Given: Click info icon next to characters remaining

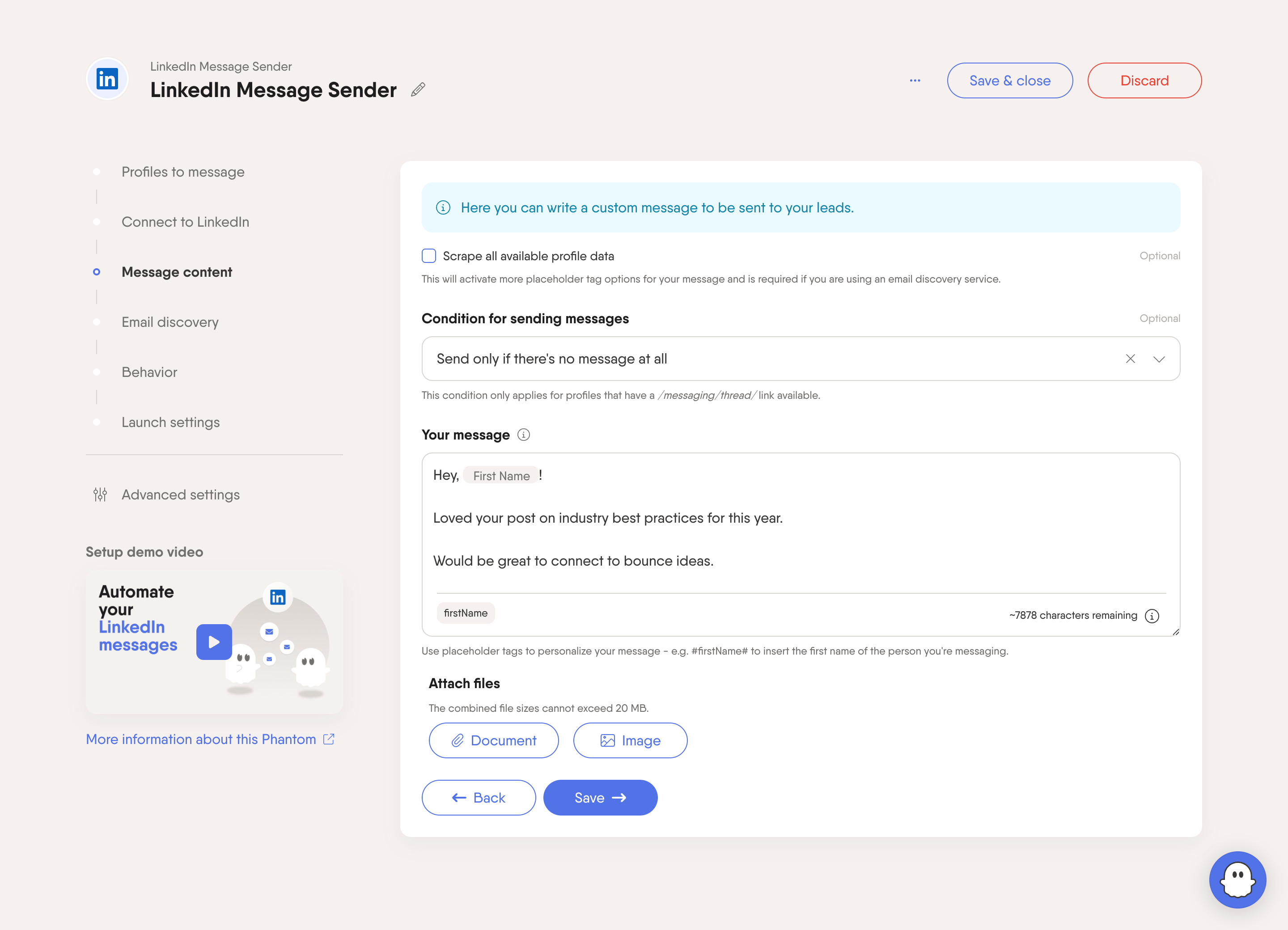Looking at the screenshot, I should click(x=1152, y=616).
